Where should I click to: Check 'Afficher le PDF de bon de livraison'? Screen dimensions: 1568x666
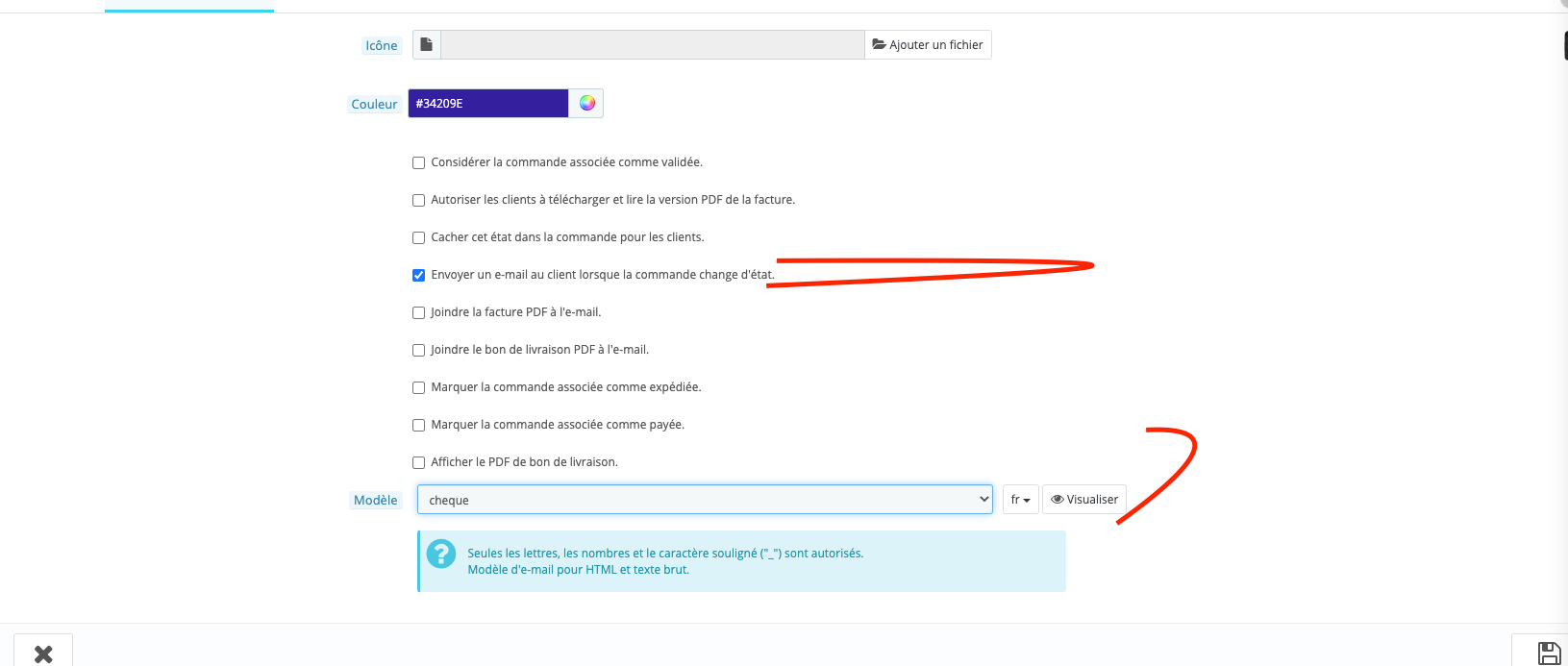418,462
